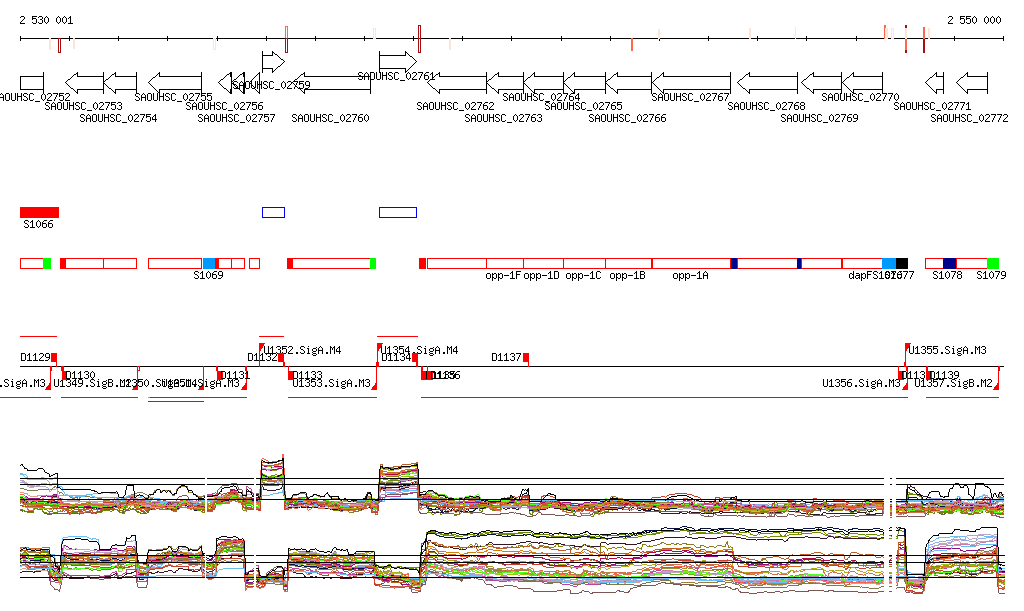
Task: Click the D1139 terminator marker
Action: click(x=928, y=375)
